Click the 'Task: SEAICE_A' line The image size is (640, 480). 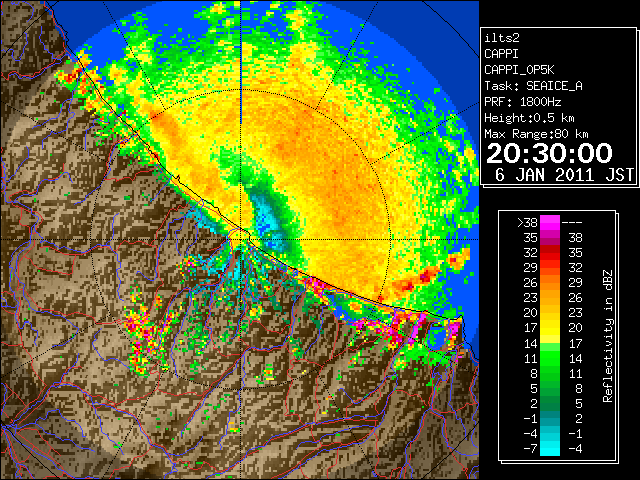pos(533,86)
